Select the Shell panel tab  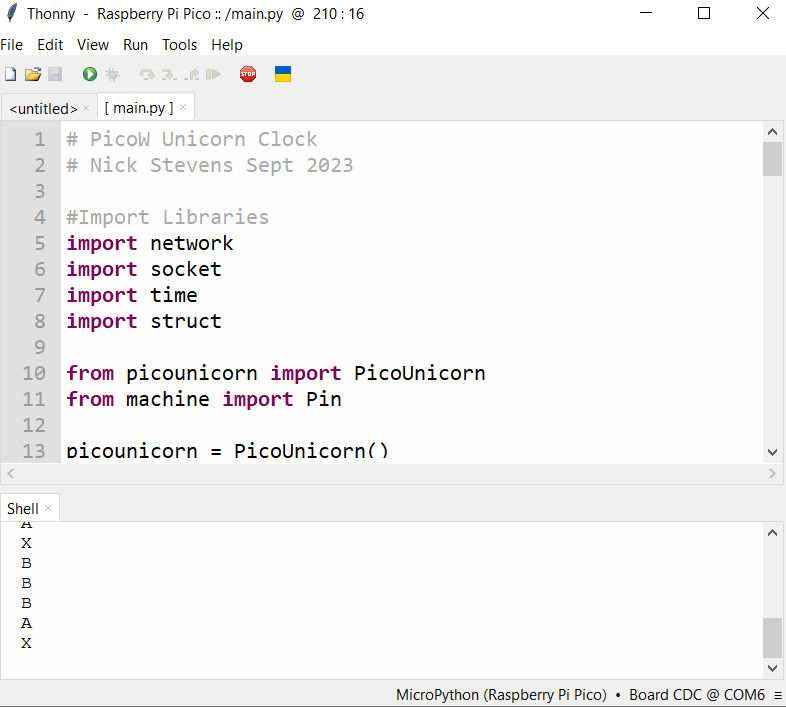click(x=23, y=508)
